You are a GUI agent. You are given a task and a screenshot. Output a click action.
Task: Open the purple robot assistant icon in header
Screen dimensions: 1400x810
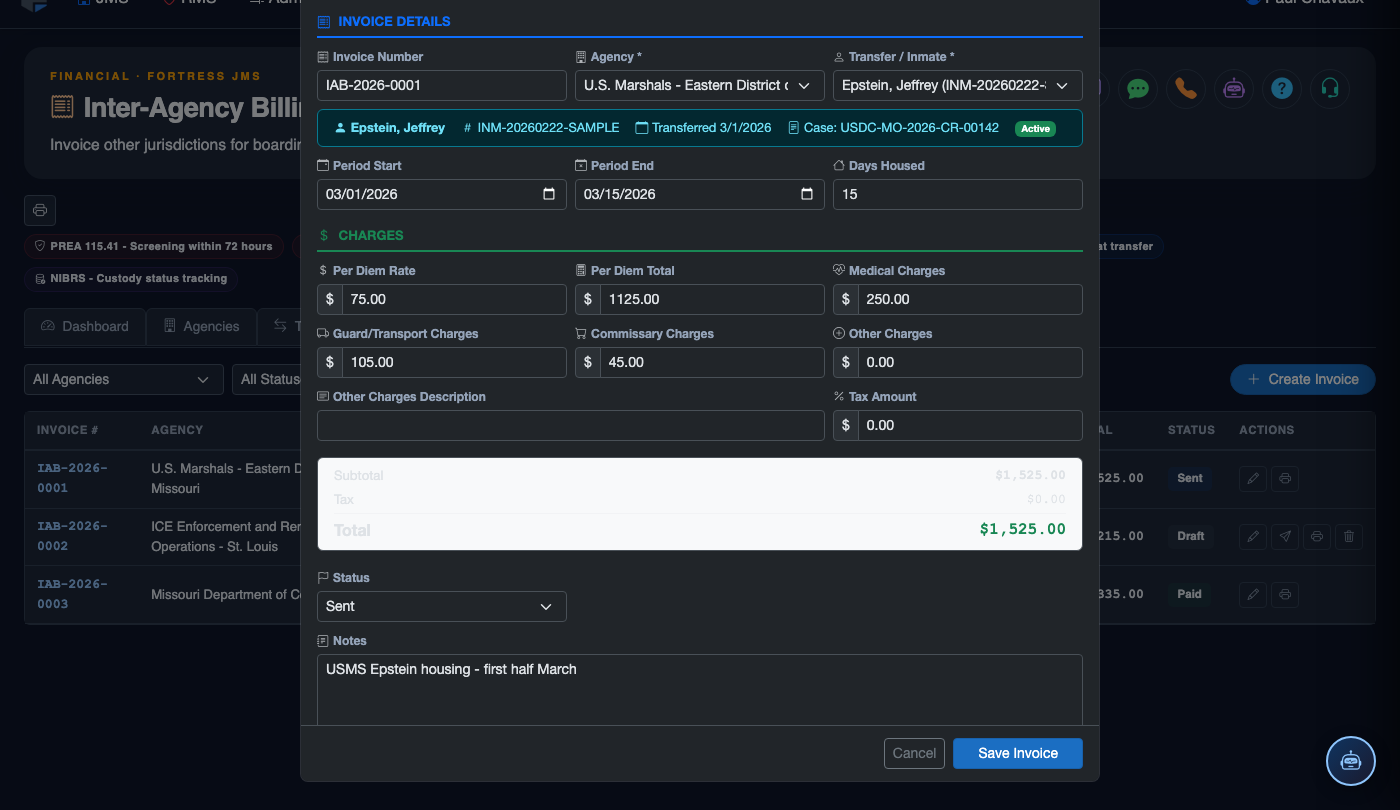click(x=1234, y=88)
